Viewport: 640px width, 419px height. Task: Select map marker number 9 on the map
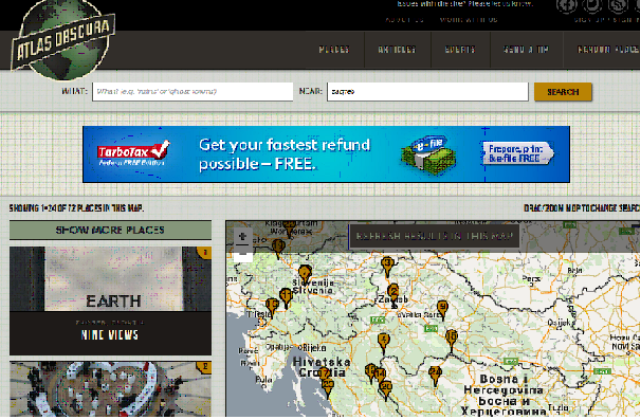(x=442, y=310)
